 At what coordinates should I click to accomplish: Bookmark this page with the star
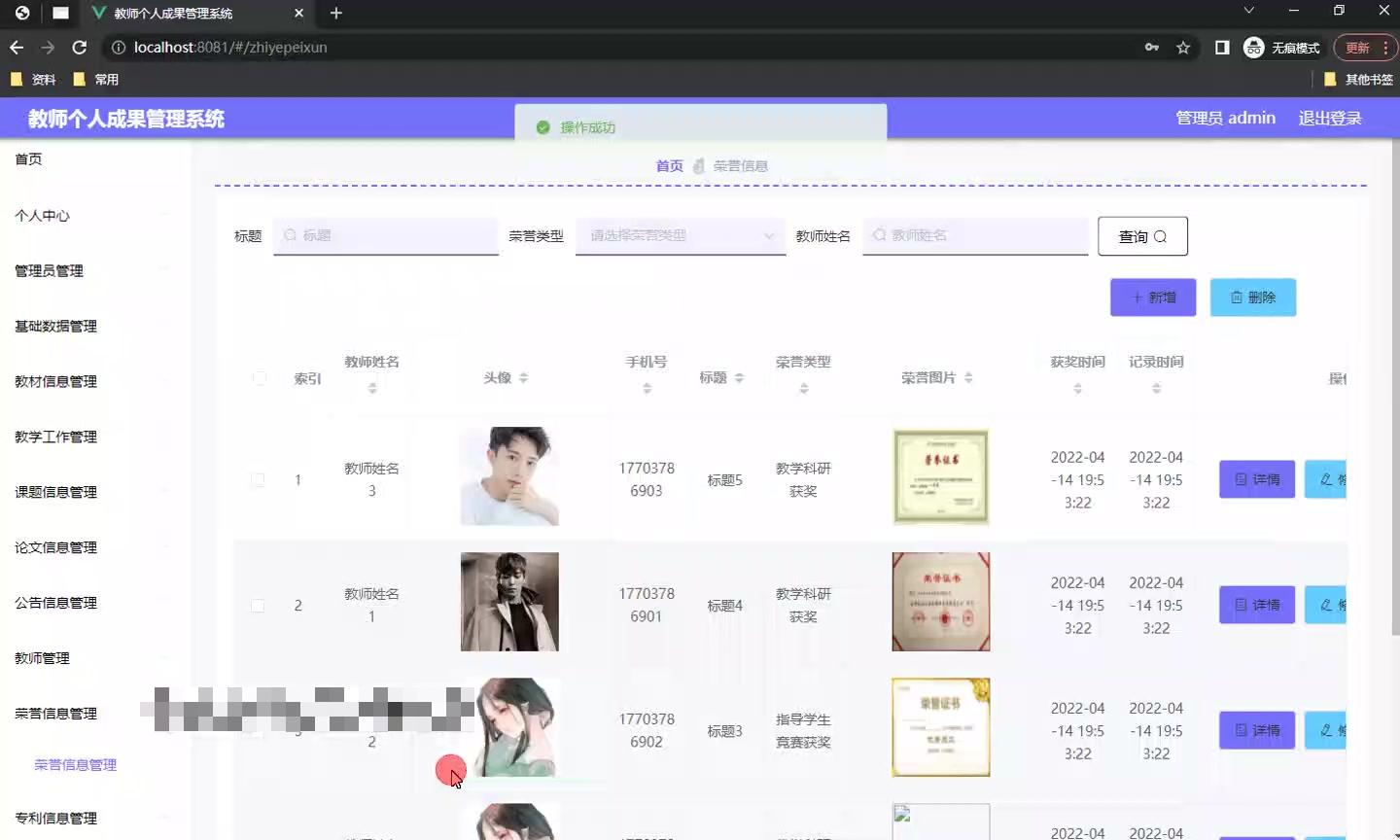1183,48
